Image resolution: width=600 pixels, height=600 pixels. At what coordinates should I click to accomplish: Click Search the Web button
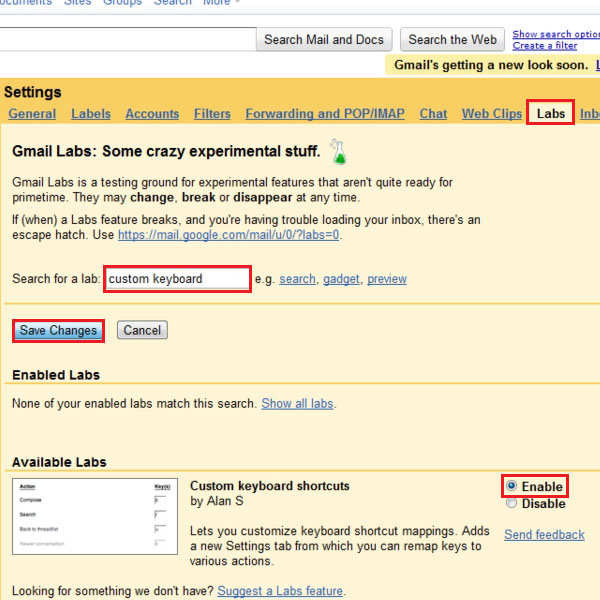(x=452, y=39)
